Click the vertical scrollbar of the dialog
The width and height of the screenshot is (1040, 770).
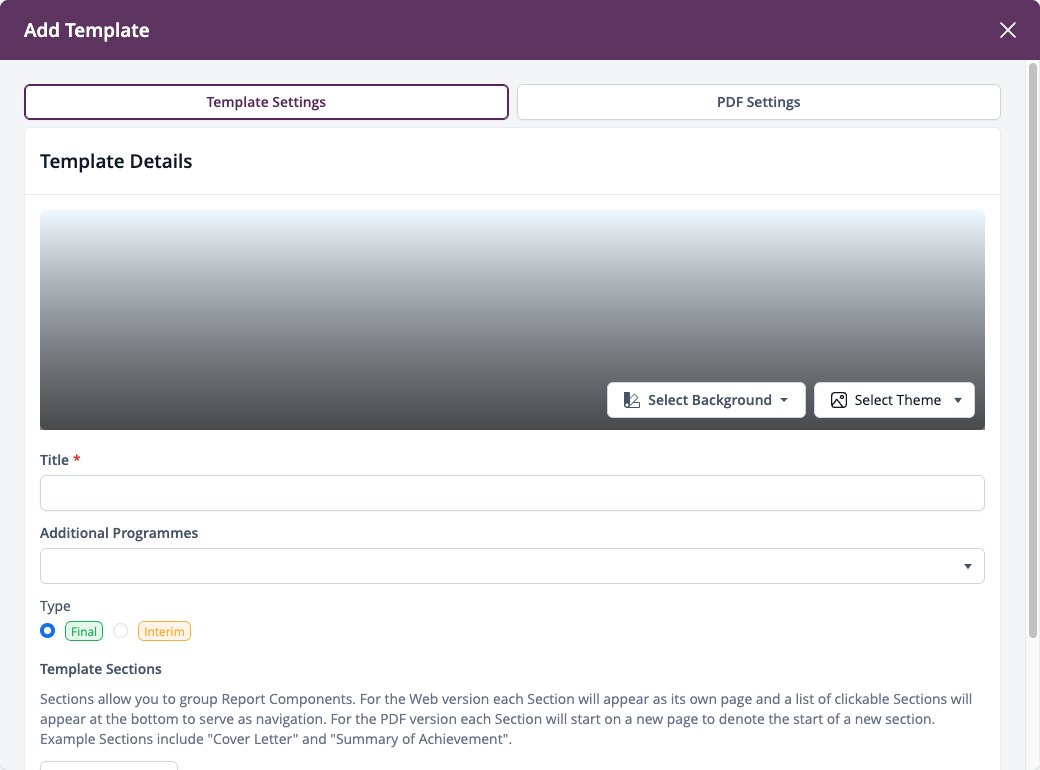1033,350
